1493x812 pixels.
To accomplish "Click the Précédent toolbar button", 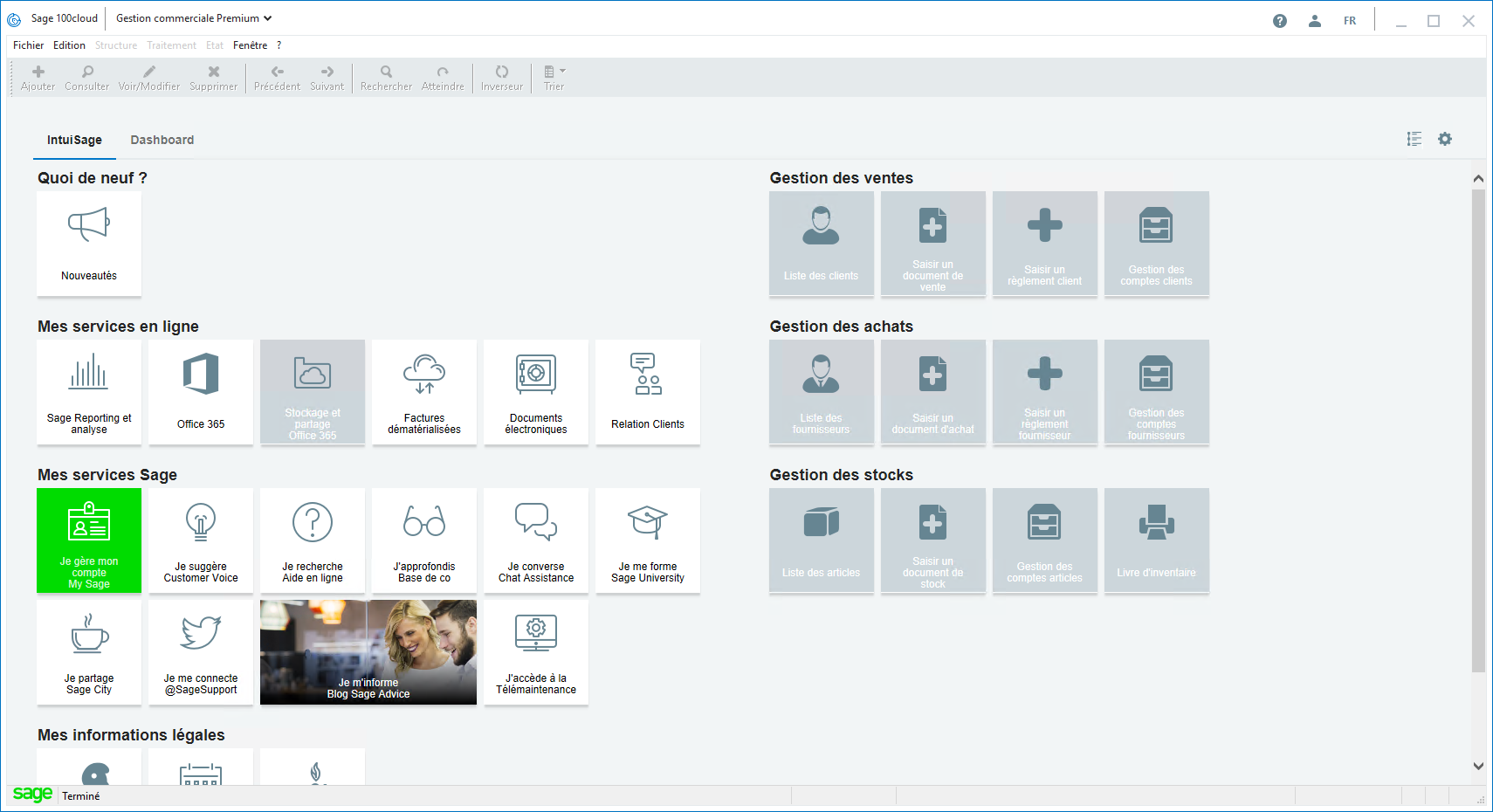I will (x=277, y=78).
